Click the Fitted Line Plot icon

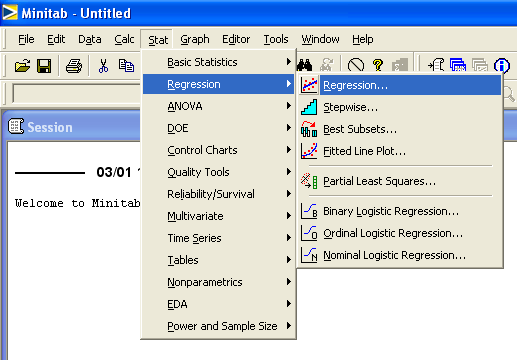[x=309, y=151]
